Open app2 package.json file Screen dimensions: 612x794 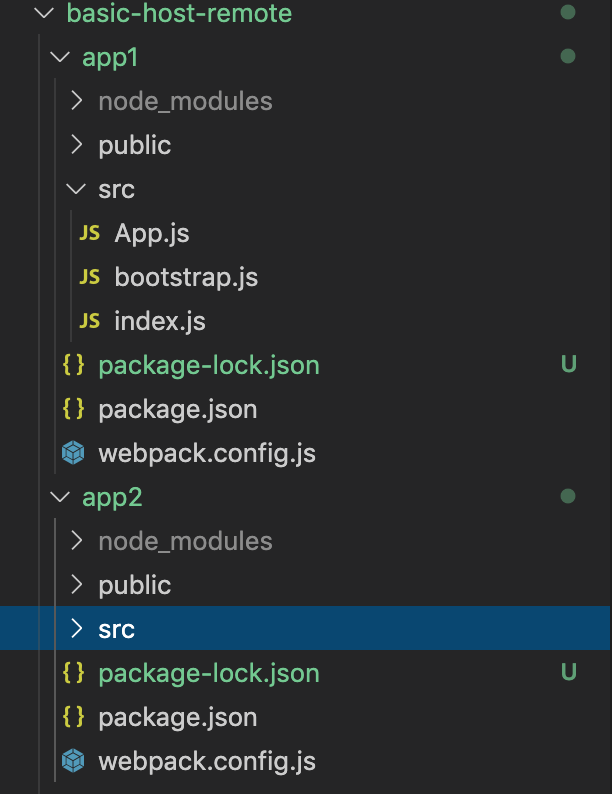pyautogui.click(x=178, y=718)
